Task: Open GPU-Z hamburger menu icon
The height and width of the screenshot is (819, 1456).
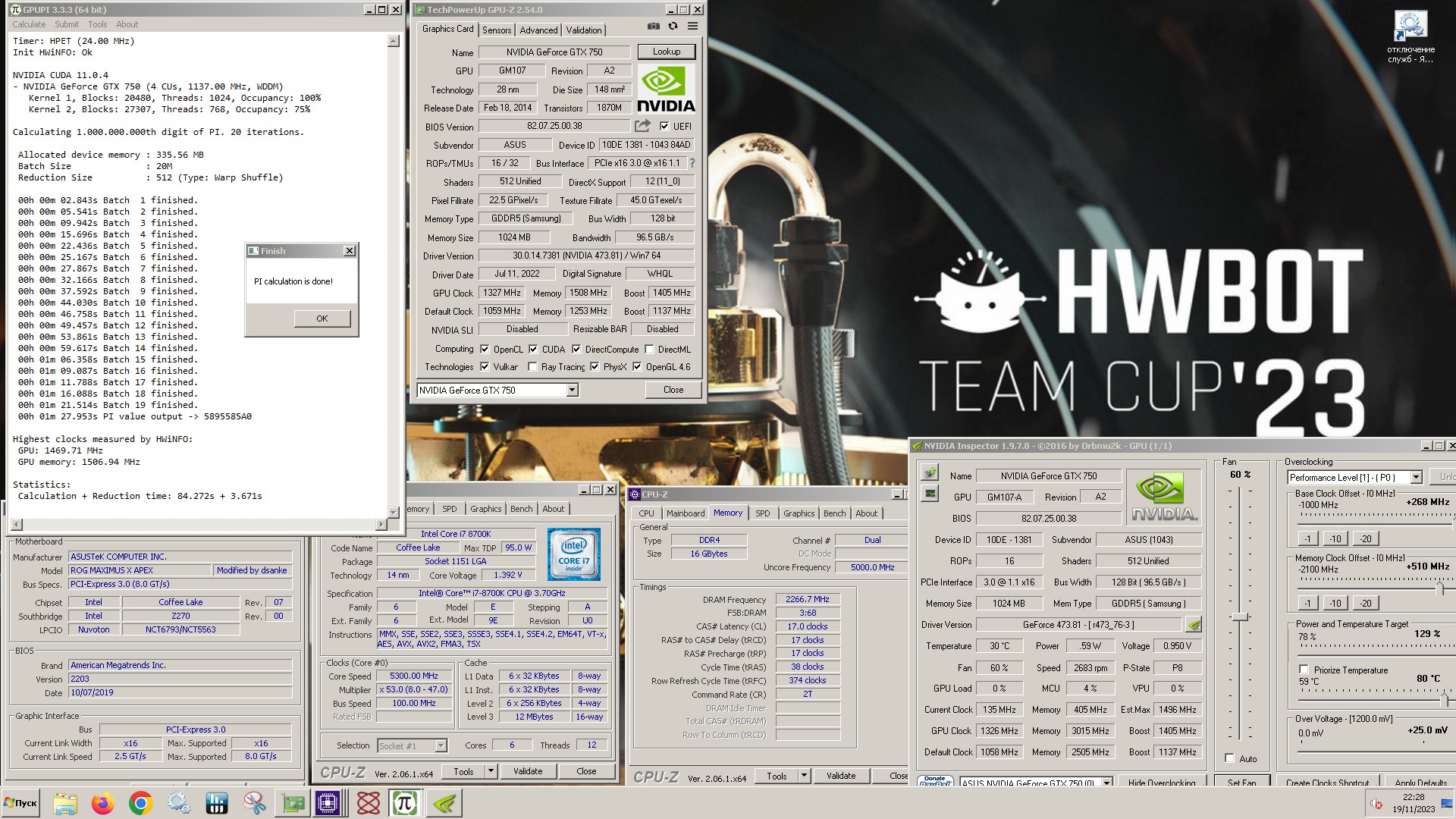Action: (692, 27)
